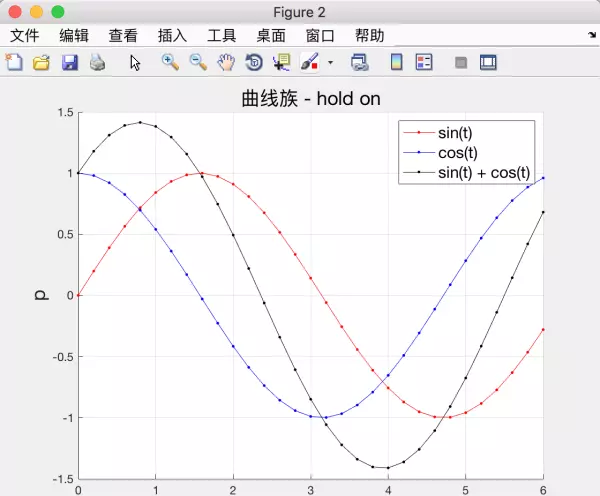Open the 文件 menu
The width and height of the screenshot is (600, 496).
point(24,36)
